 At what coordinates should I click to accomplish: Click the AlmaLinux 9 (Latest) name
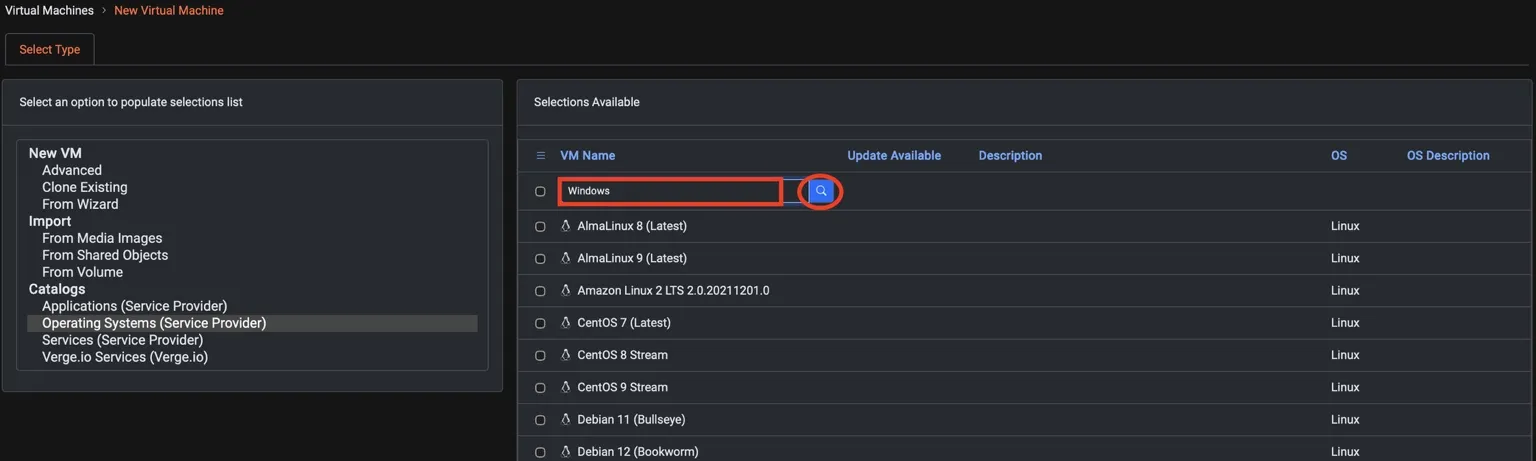click(x=632, y=258)
